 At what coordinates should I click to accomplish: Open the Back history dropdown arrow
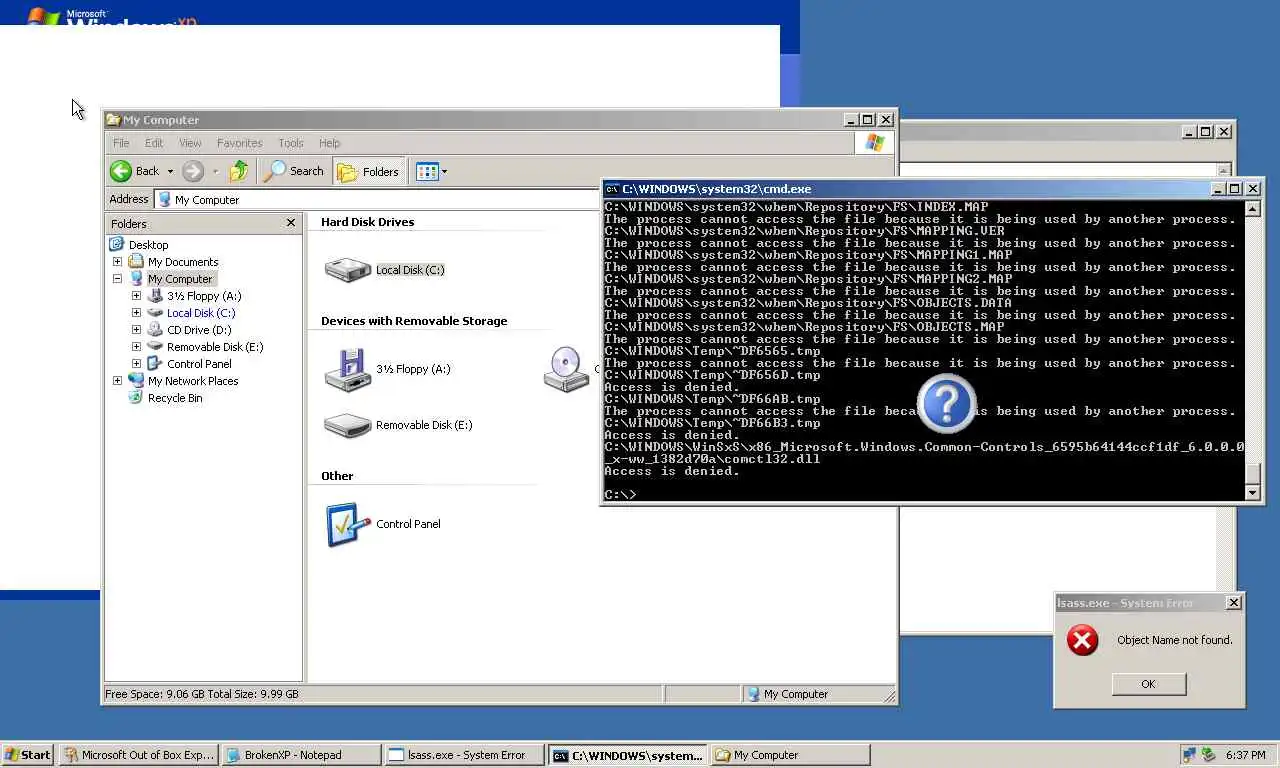pyautogui.click(x=170, y=171)
